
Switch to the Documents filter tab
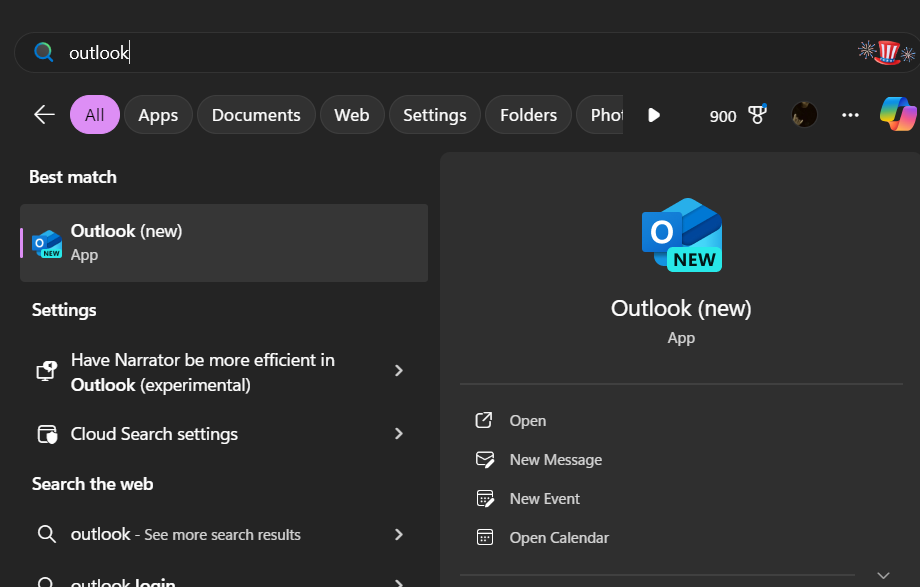(x=256, y=115)
